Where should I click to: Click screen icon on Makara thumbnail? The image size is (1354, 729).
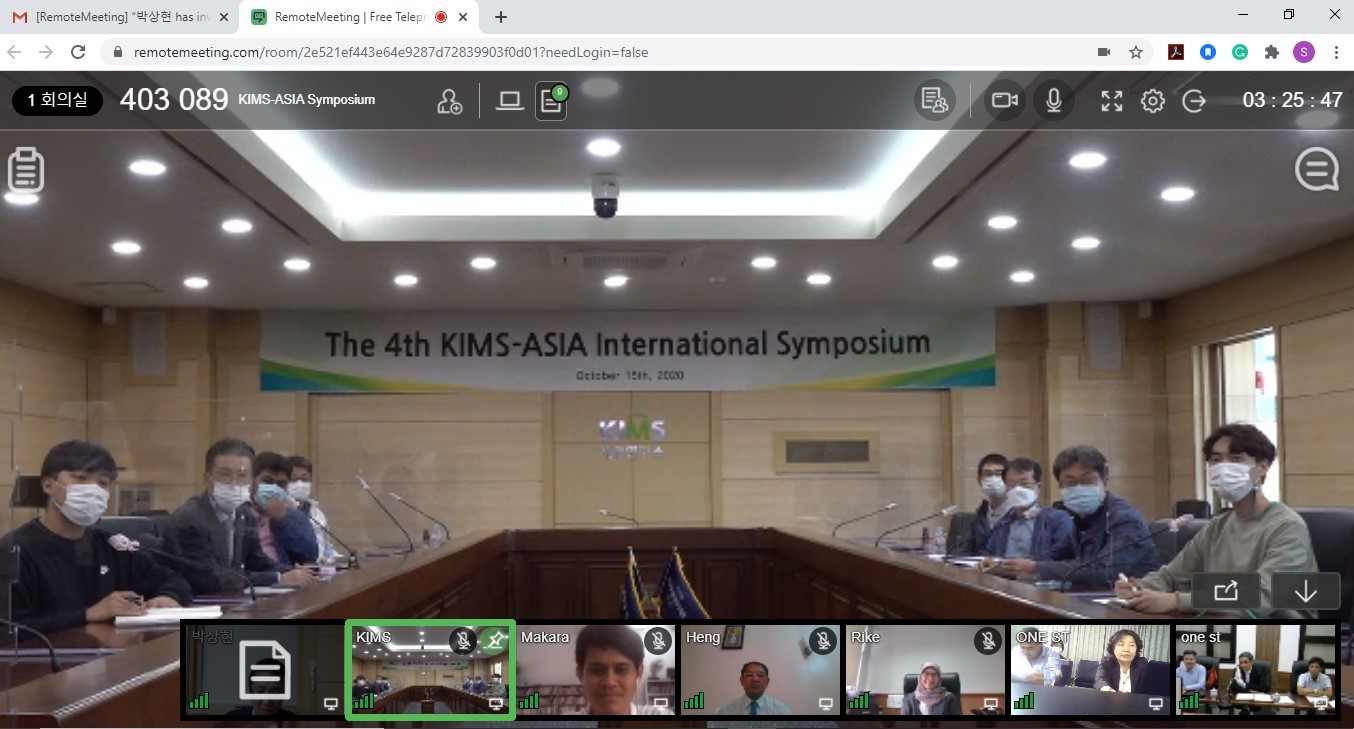click(x=660, y=703)
